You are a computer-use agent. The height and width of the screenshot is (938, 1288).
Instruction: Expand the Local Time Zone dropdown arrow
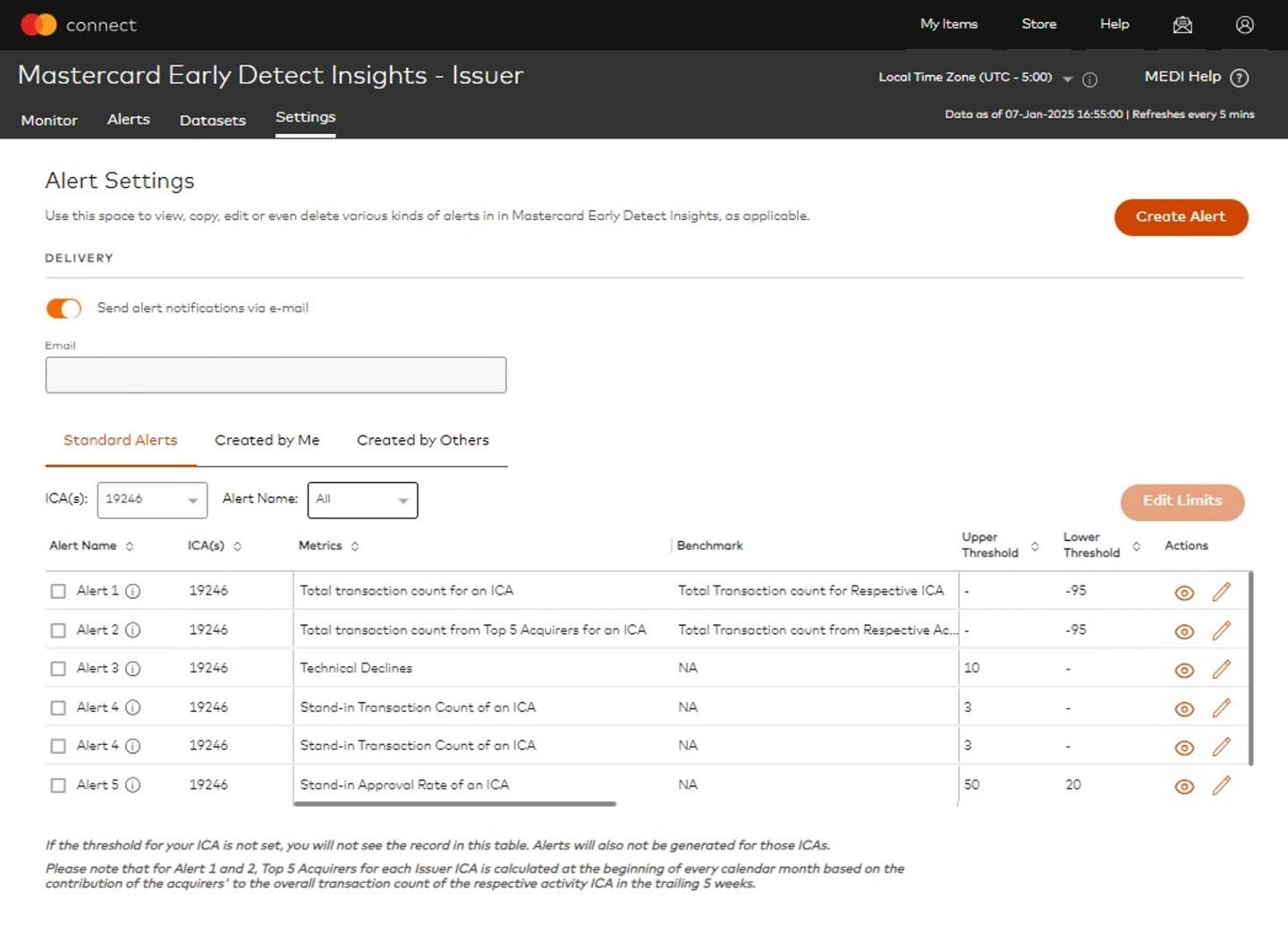tap(1067, 80)
